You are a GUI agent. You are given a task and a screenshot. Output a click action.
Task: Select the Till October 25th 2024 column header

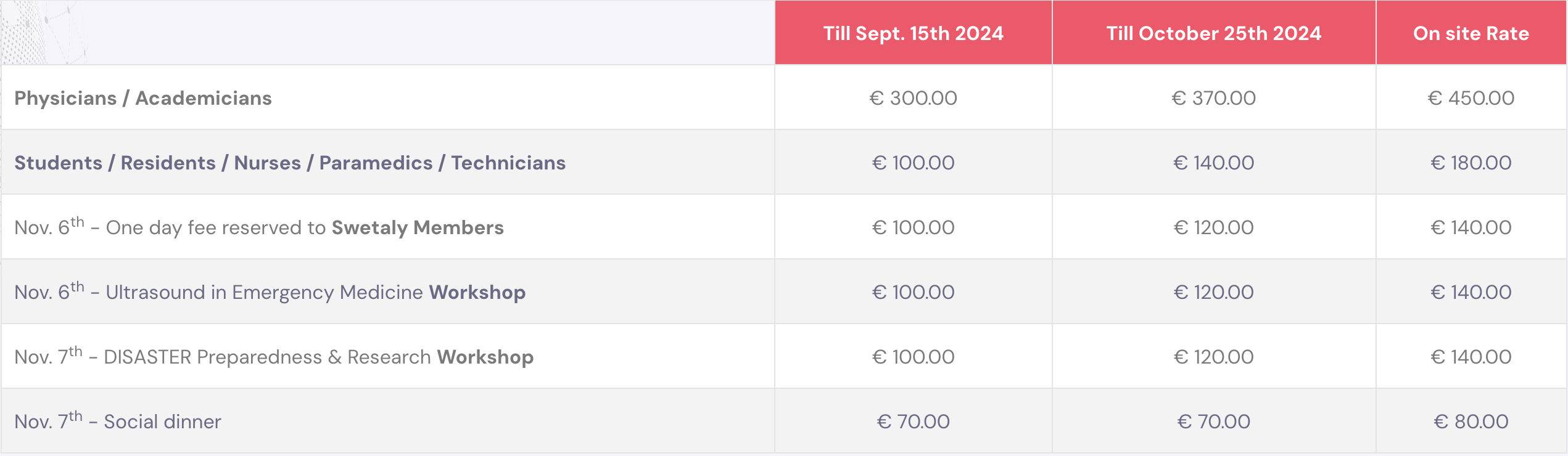(x=1213, y=33)
